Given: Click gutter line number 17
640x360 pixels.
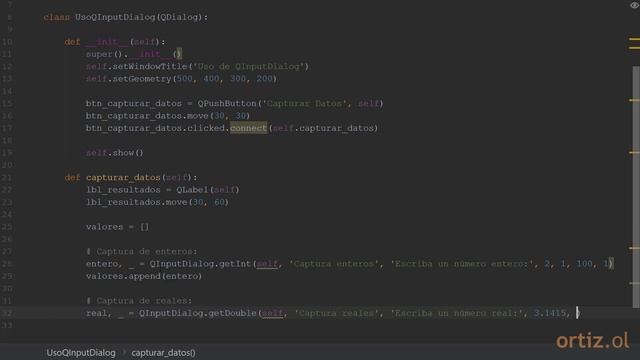Looking at the screenshot, I should pyautogui.click(x=7, y=128).
